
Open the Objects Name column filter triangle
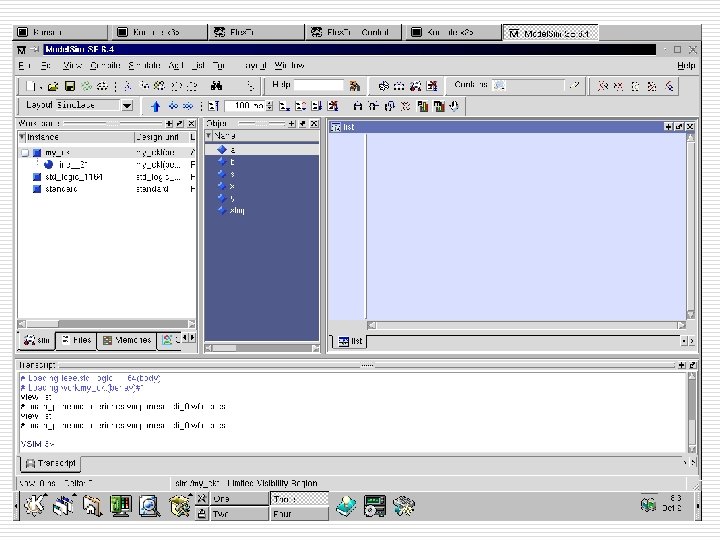click(x=208, y=136)
